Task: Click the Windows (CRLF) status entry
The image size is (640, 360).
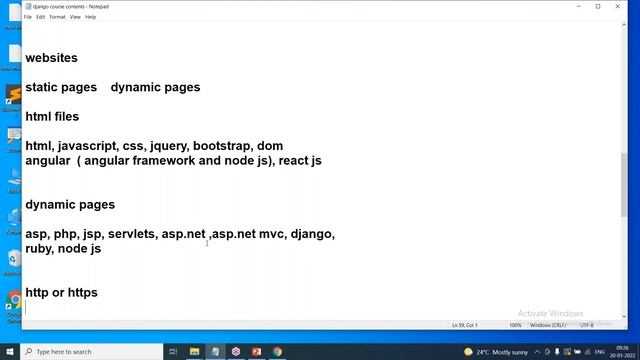Action: coord(548,325)
